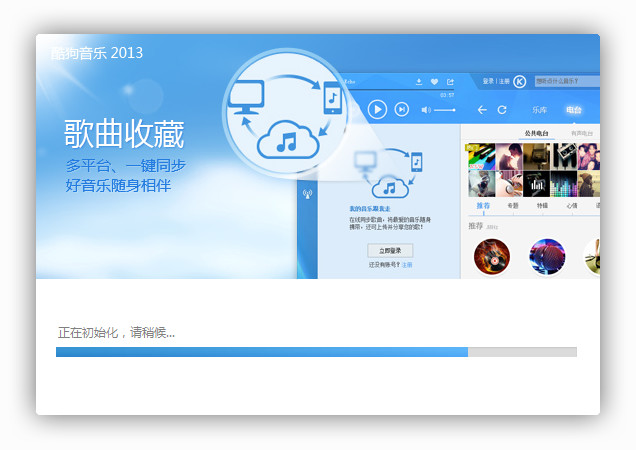Image resolution: width=636 pixels, height=450 pixels.
Task: Click the download song icon
Action: coord(419,82)
